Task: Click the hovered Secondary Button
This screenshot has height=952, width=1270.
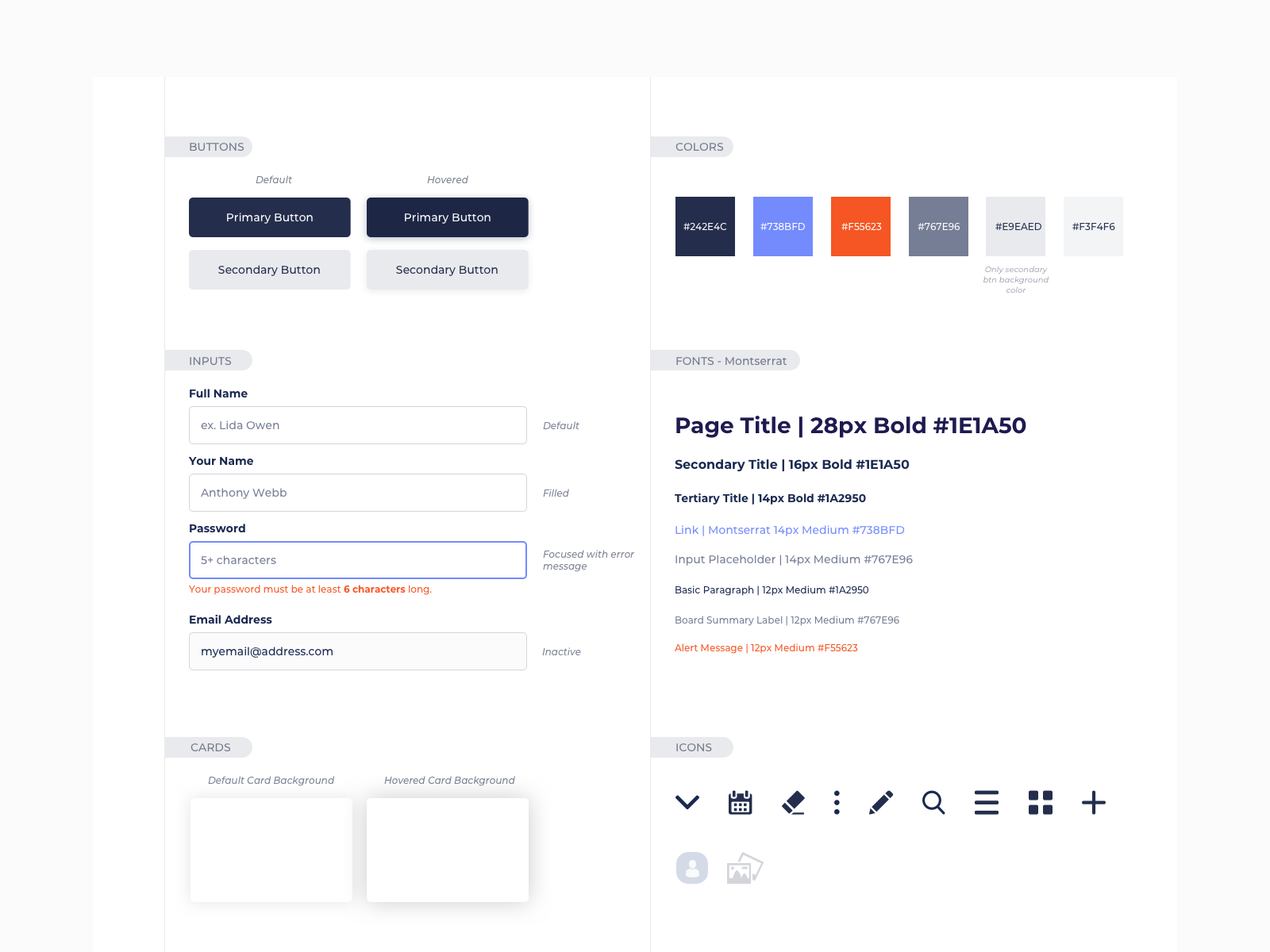Action: point(447,270)
